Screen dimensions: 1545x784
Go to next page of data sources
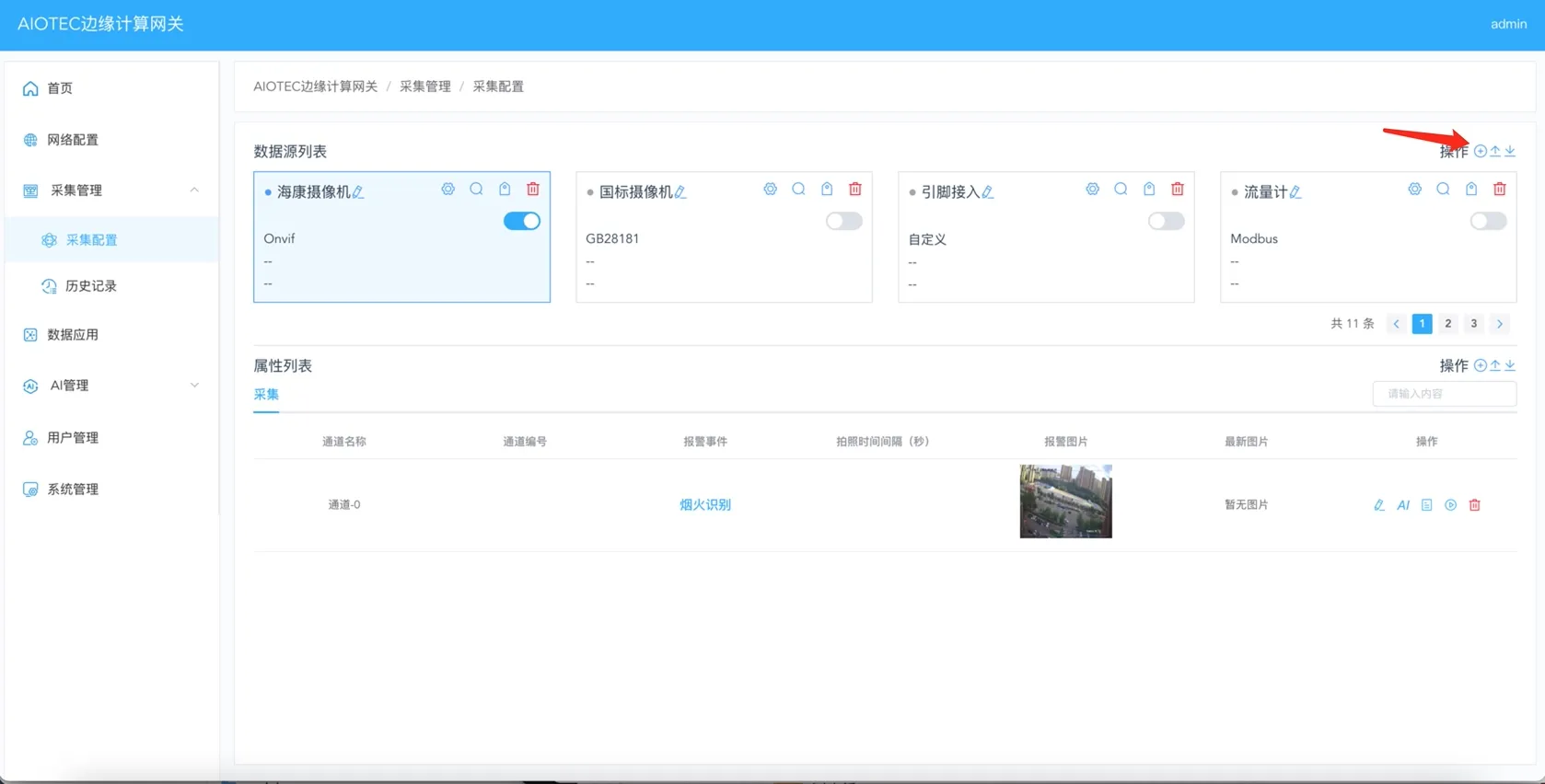coord(1500,324)
